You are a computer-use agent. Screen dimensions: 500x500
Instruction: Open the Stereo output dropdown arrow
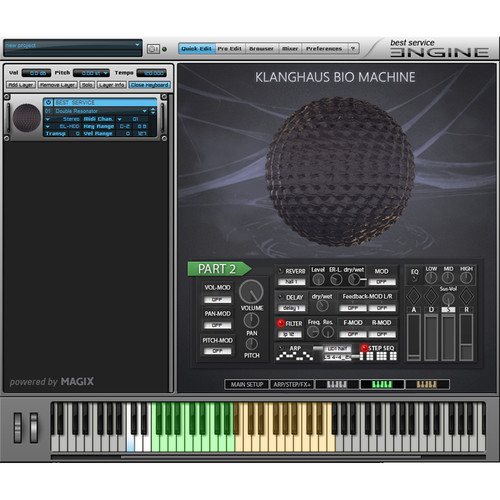[x=48, y=119]
